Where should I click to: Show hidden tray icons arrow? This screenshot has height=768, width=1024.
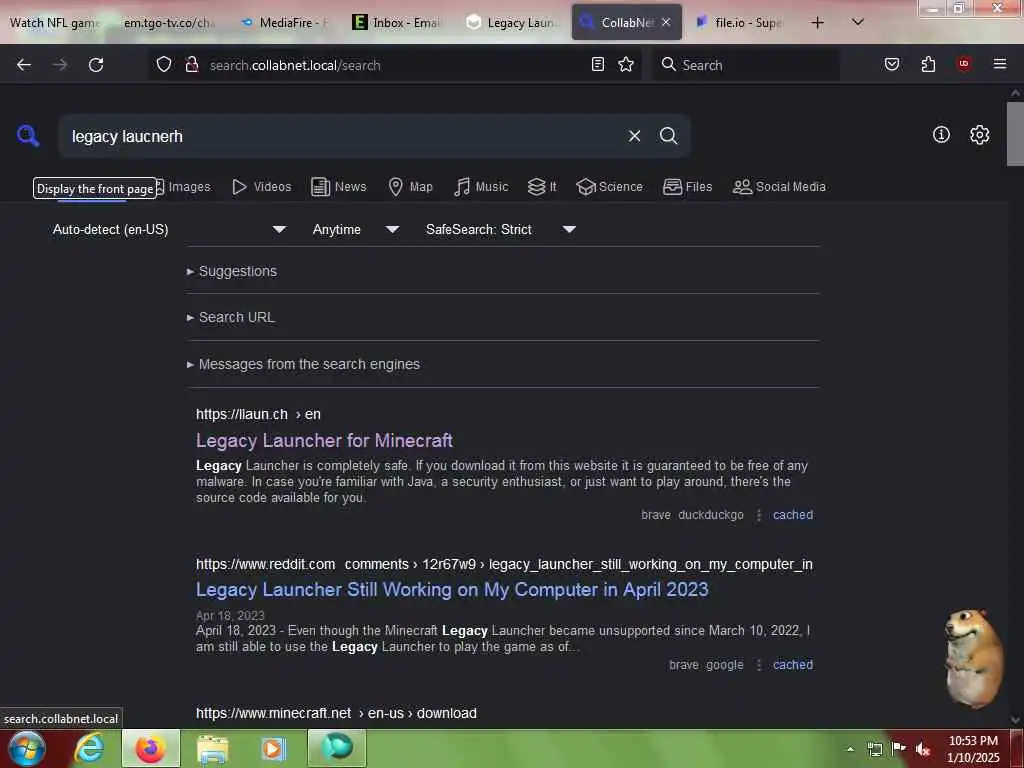(850, 749)
